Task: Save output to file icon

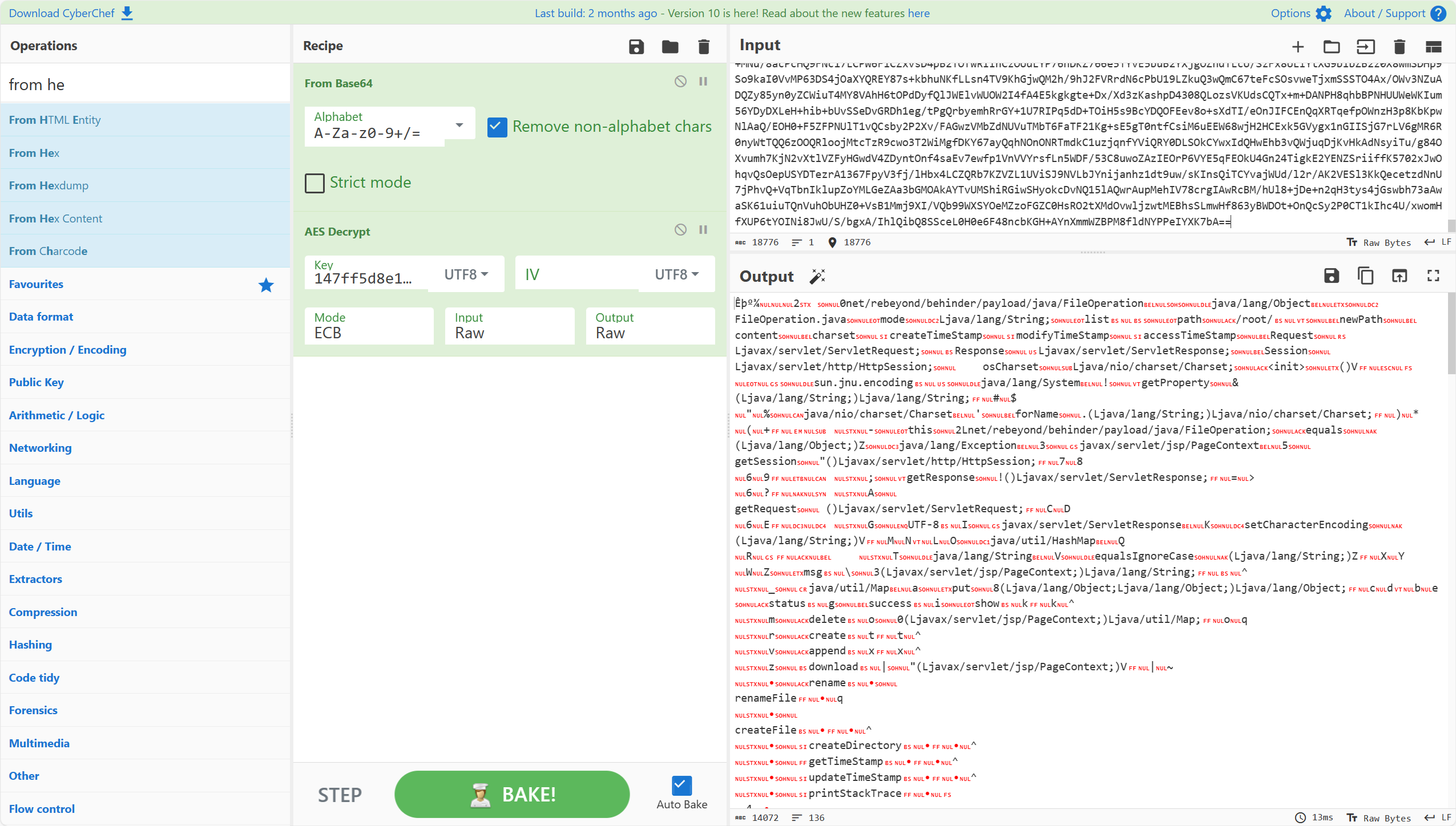Action: click(1332, 276)
